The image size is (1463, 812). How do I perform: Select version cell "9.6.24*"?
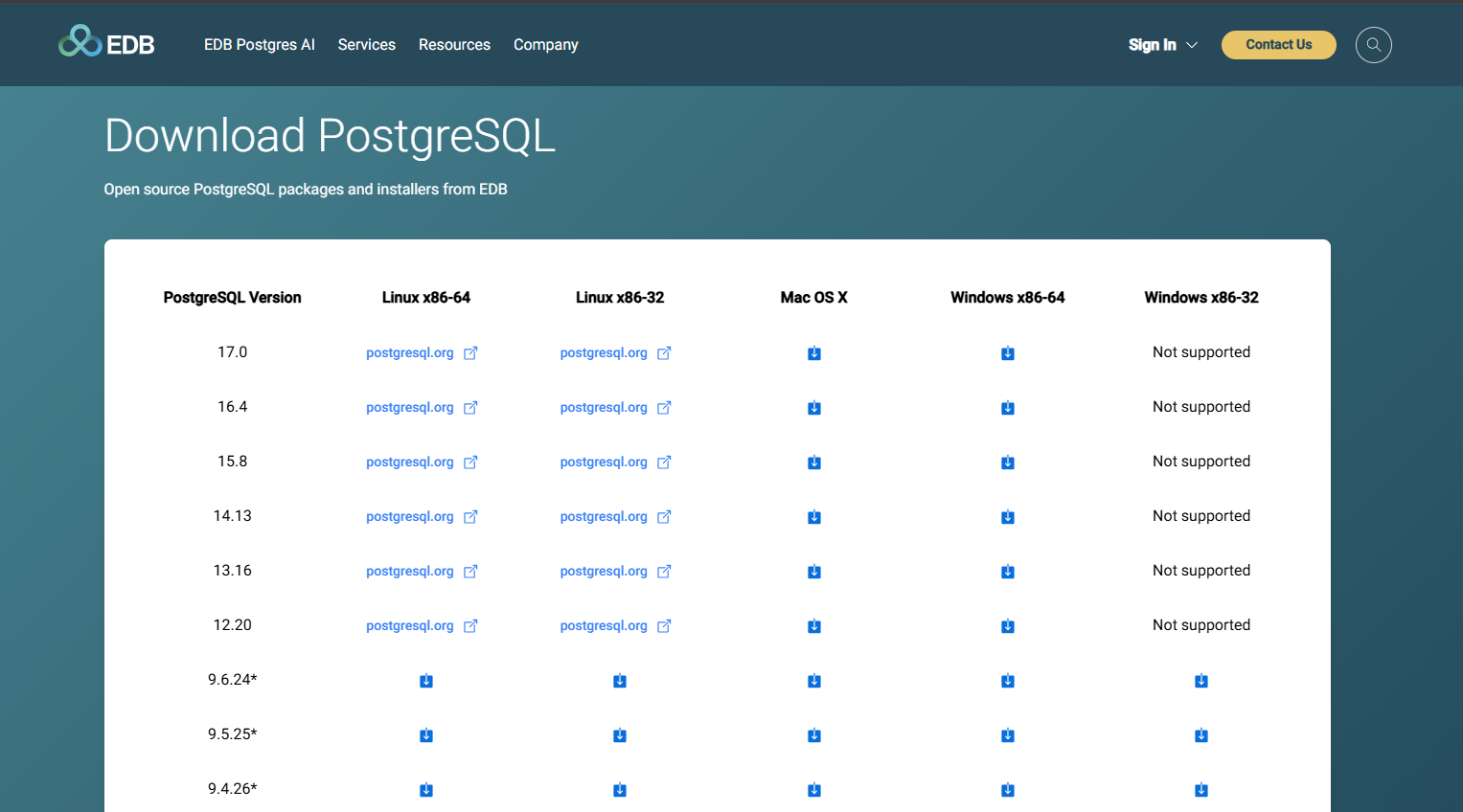click(x=232, y=680)
